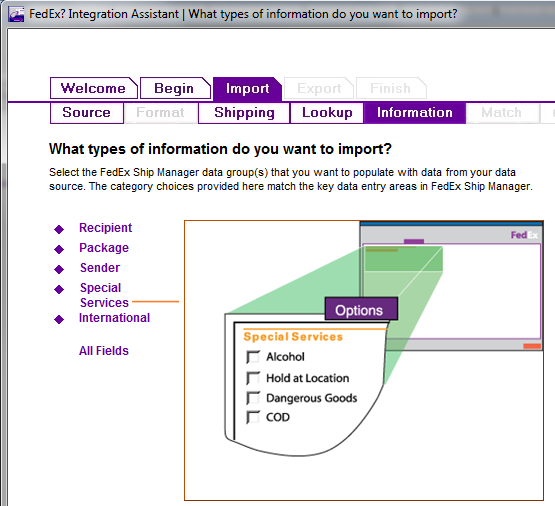Open the Shipping sub-tab
The width and height of the screenshot is (555, 506).
click(244, 113)
